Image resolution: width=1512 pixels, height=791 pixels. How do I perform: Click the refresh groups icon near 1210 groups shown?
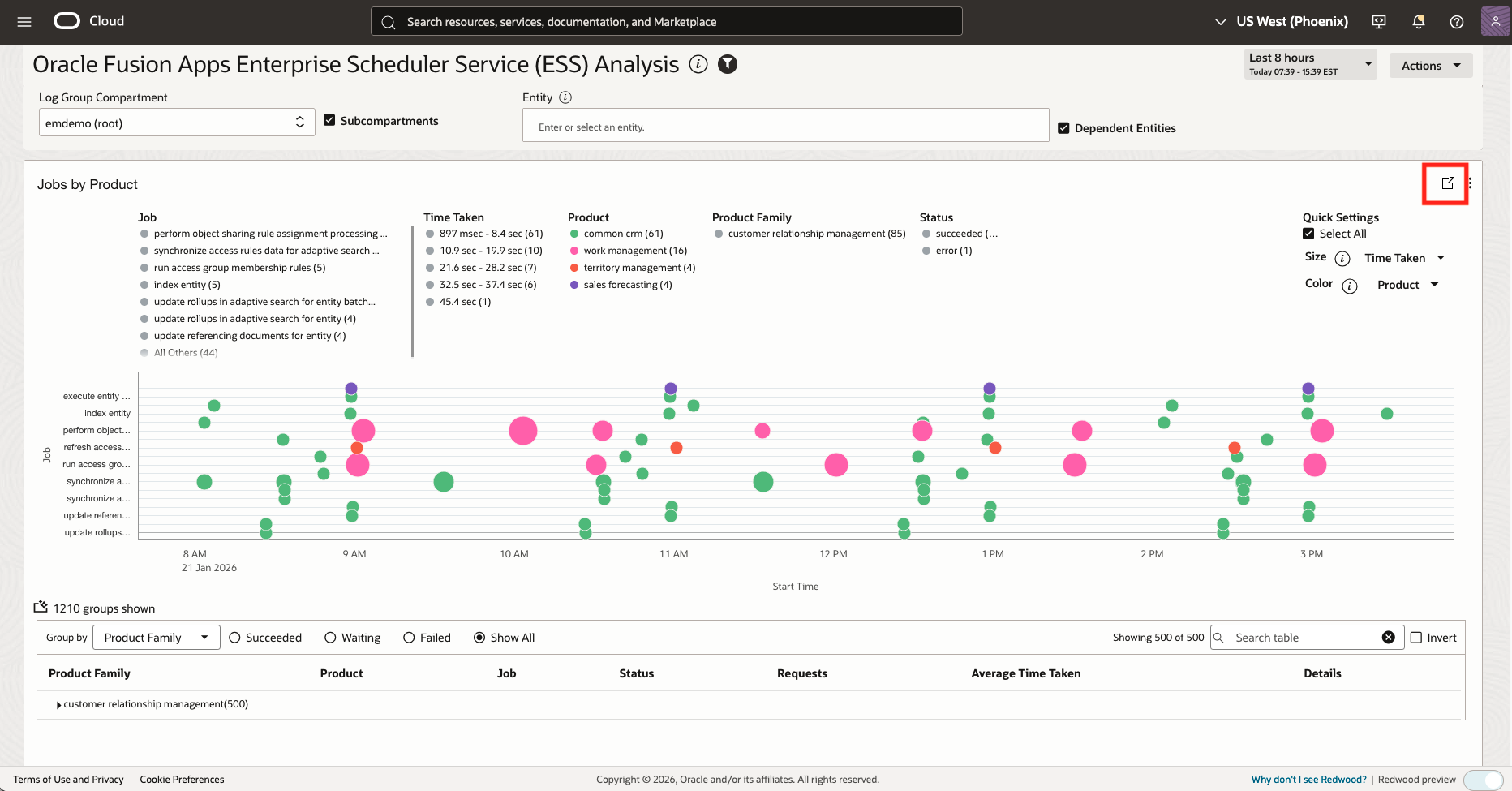(x=40, y=607)
